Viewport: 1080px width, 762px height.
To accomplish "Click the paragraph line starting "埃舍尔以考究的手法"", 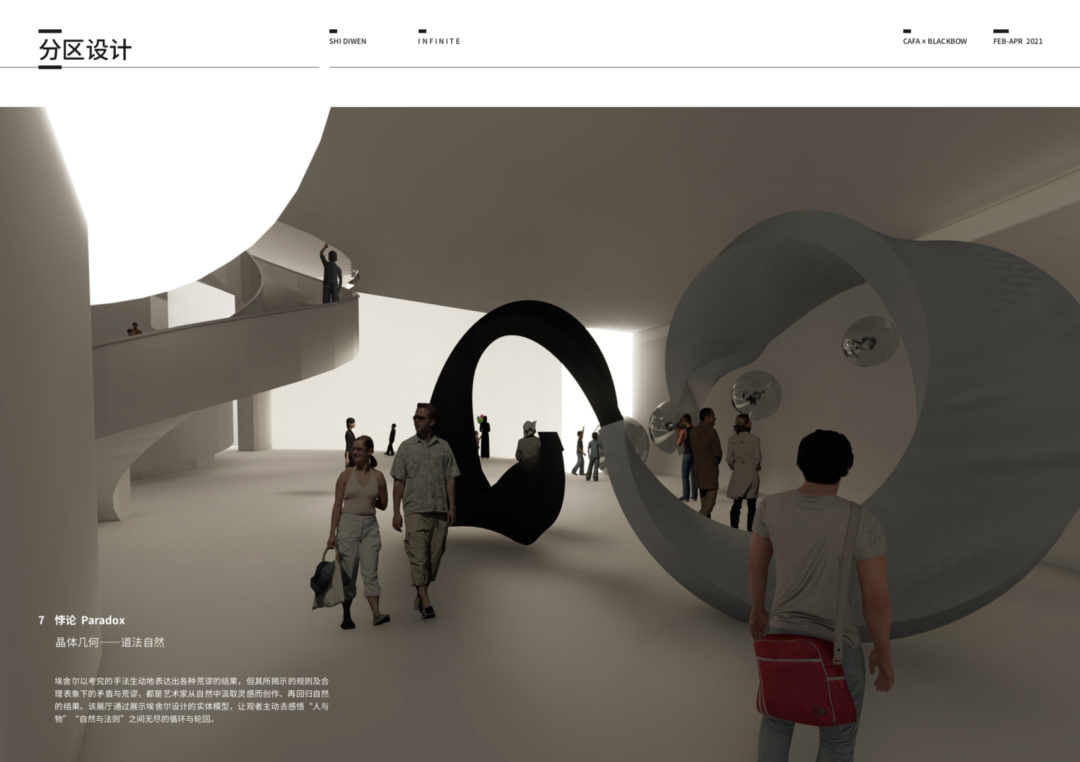I will (x=192, y=681).
